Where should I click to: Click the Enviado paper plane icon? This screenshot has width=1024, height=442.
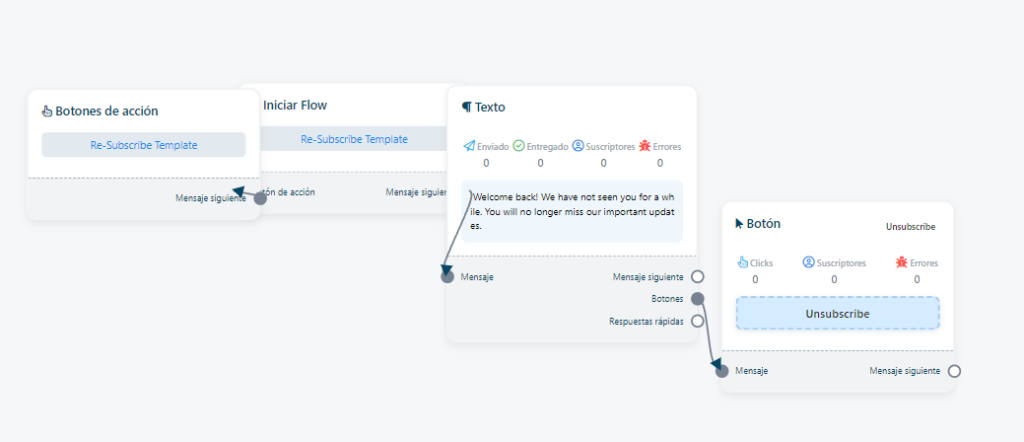coord(469,146)
